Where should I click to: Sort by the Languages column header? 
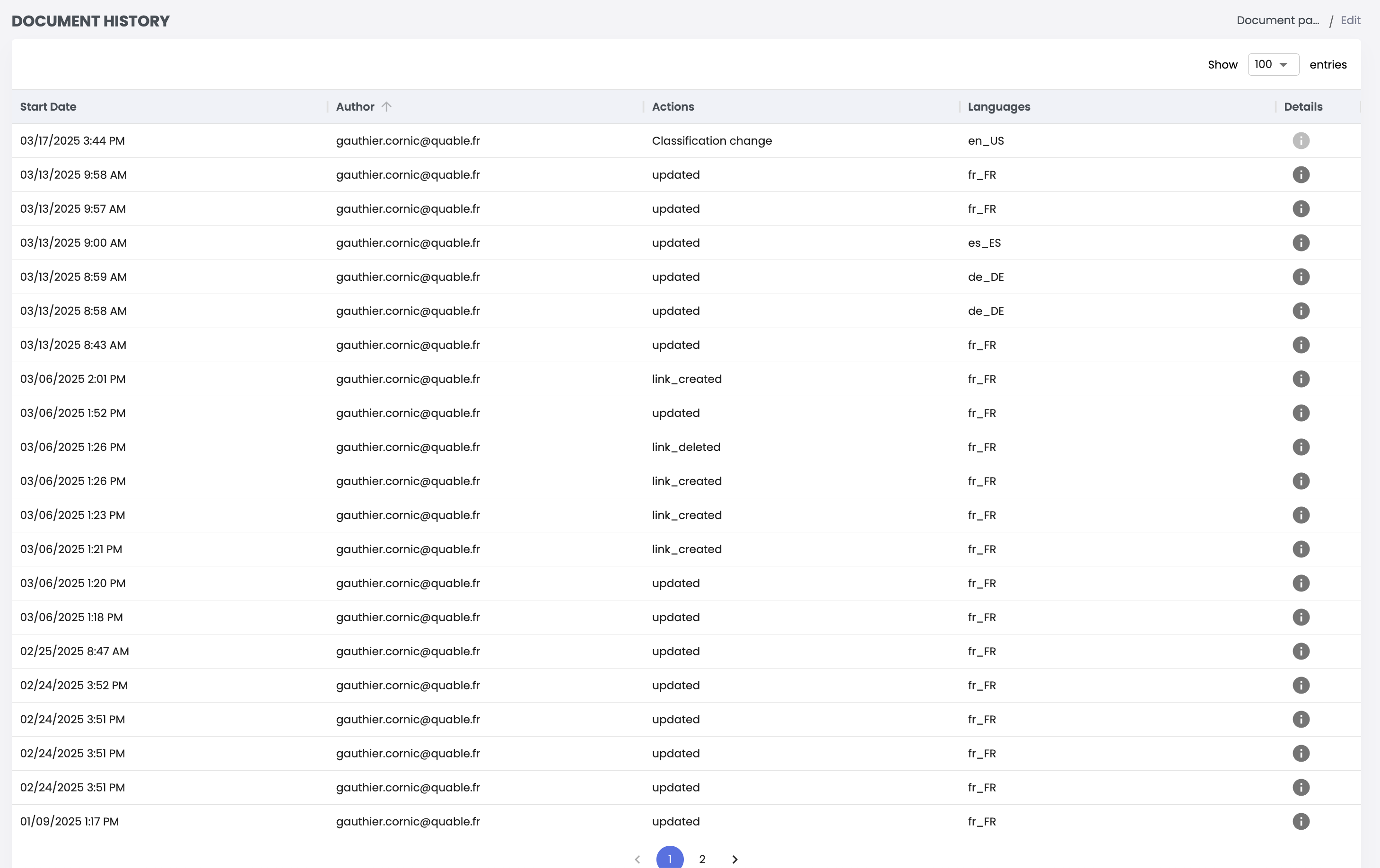pyautogui.click(x=998, y=106)
